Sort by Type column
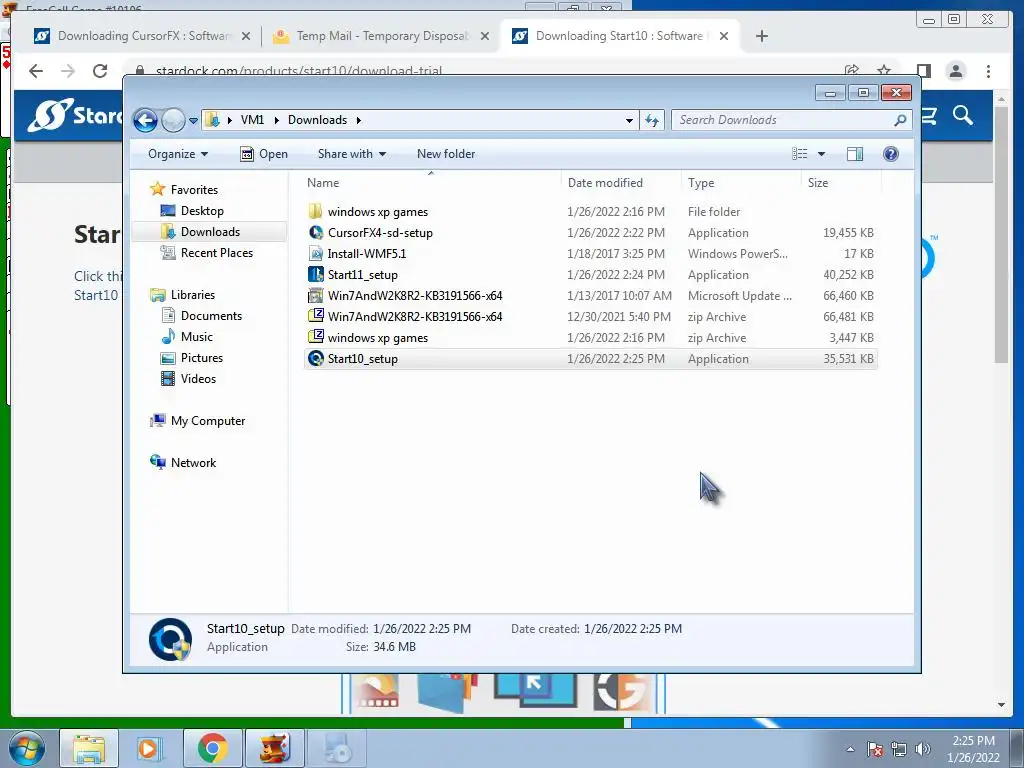The height and width of the screenshot is (768, 1024). (x=741, y=183)
